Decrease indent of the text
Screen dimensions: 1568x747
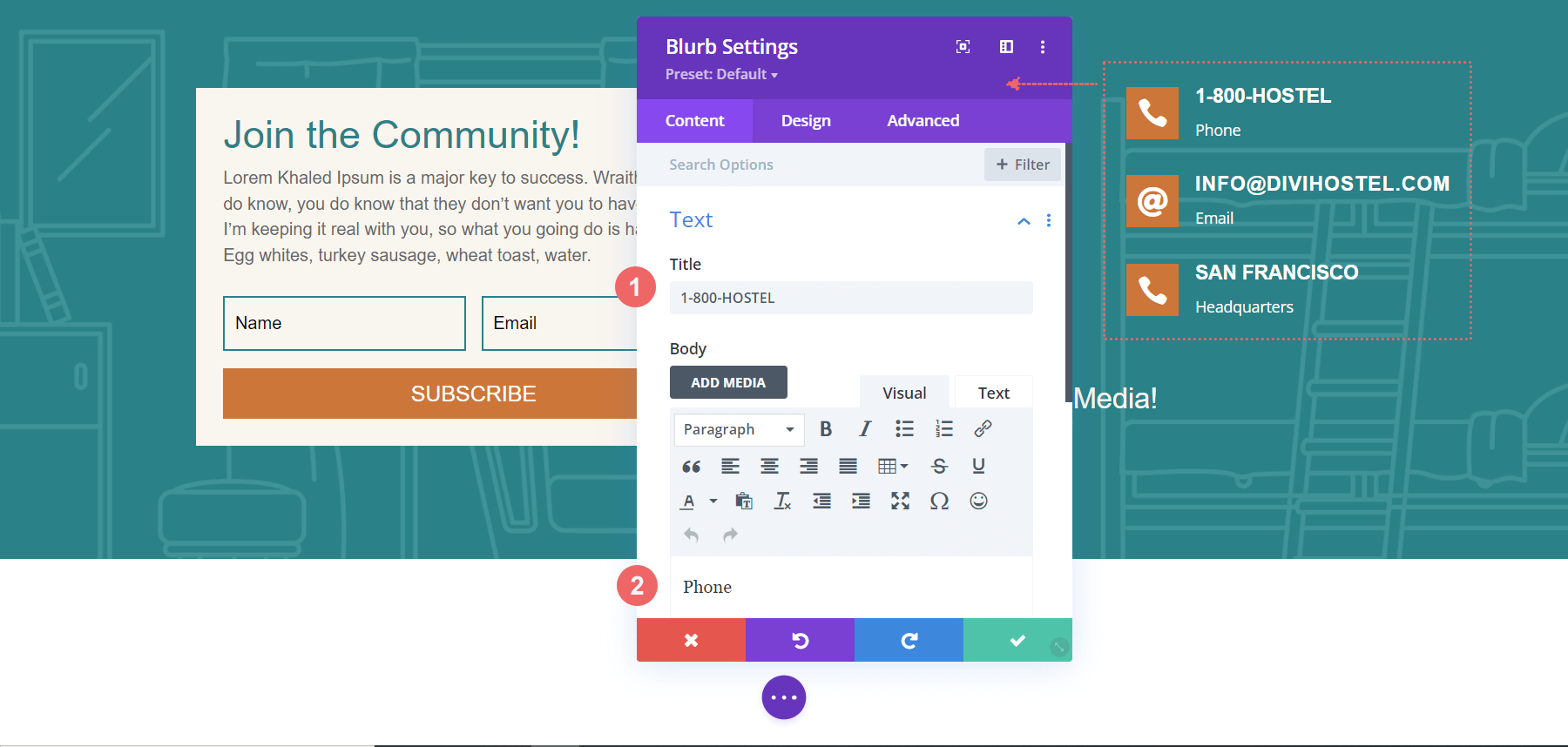821,501
